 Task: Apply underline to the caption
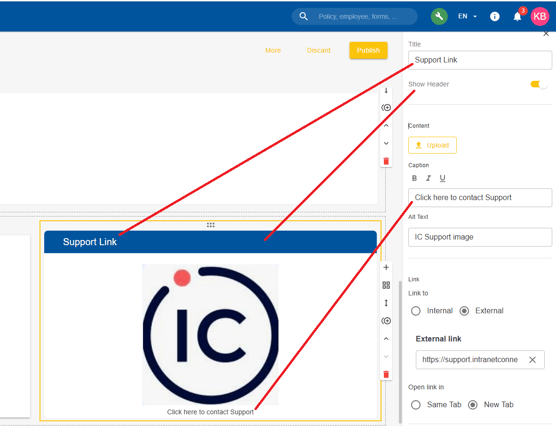coord(442,178)
